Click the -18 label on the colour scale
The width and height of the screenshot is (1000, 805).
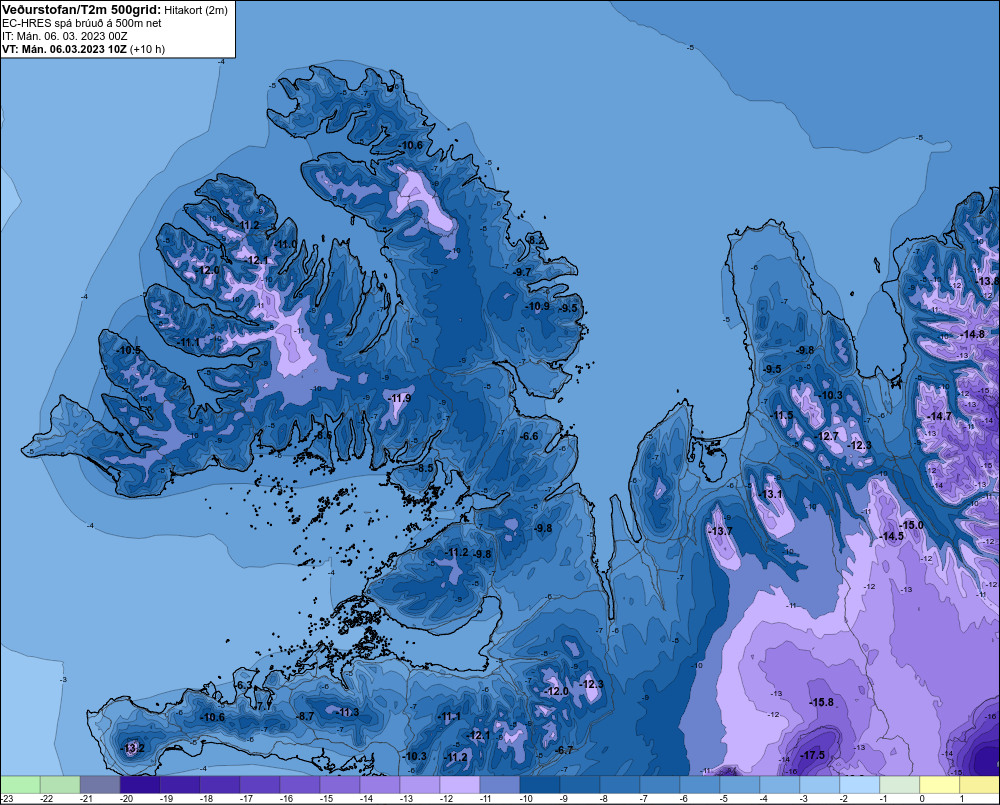(x=206, y=799)
